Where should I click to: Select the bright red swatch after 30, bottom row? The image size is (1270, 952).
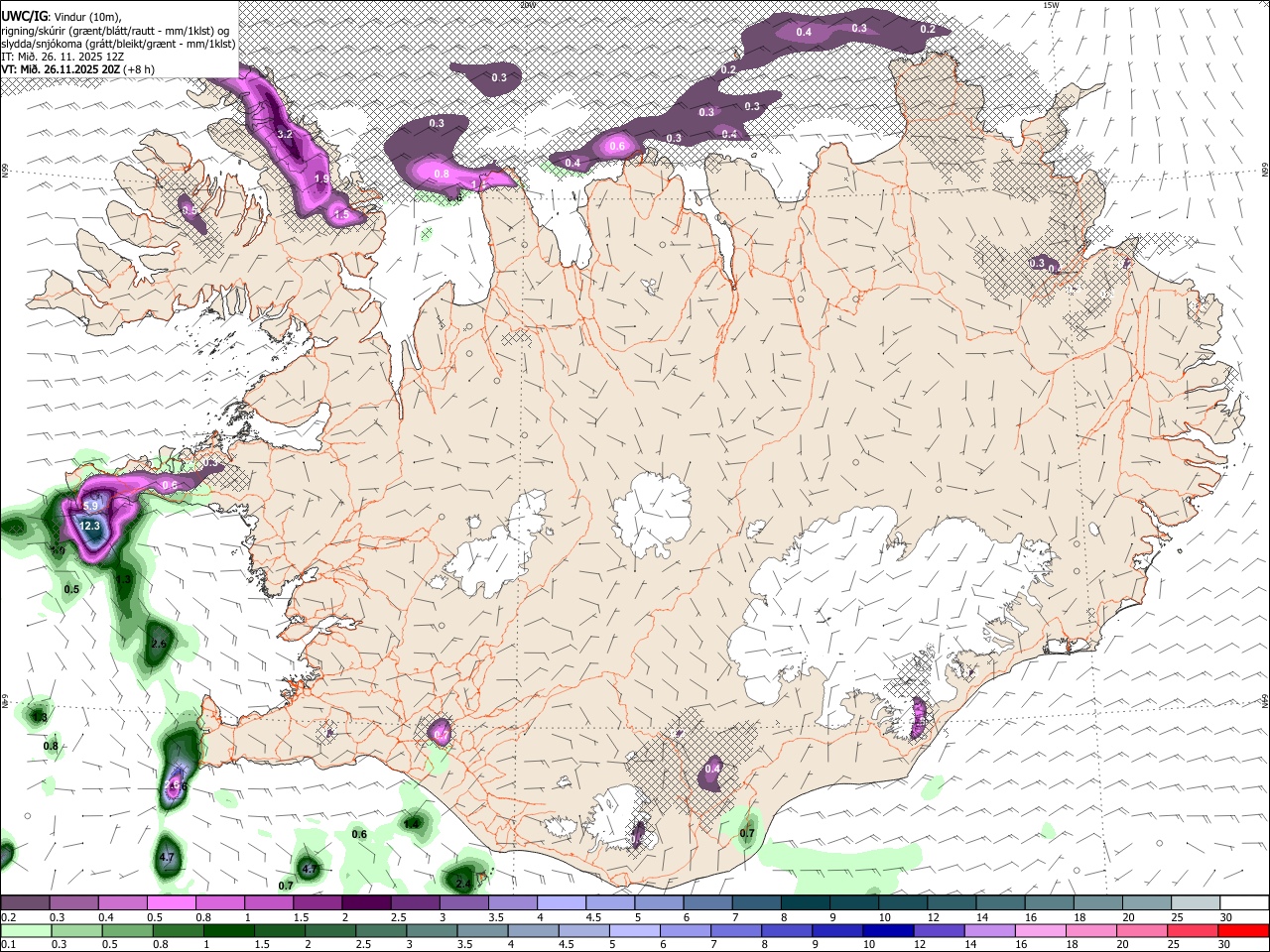[x=1243, y=930]
